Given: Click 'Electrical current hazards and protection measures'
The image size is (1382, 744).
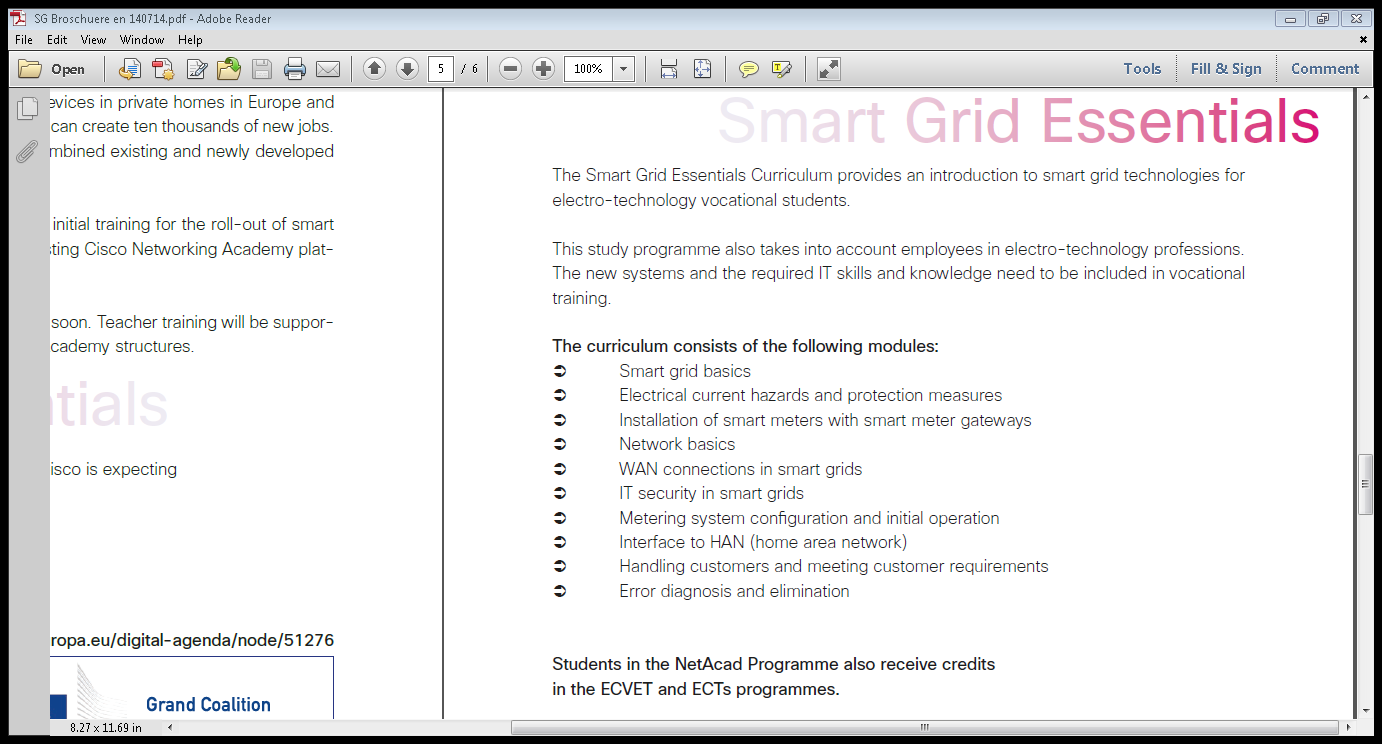Looking at the screenshot, I should 810,396.
